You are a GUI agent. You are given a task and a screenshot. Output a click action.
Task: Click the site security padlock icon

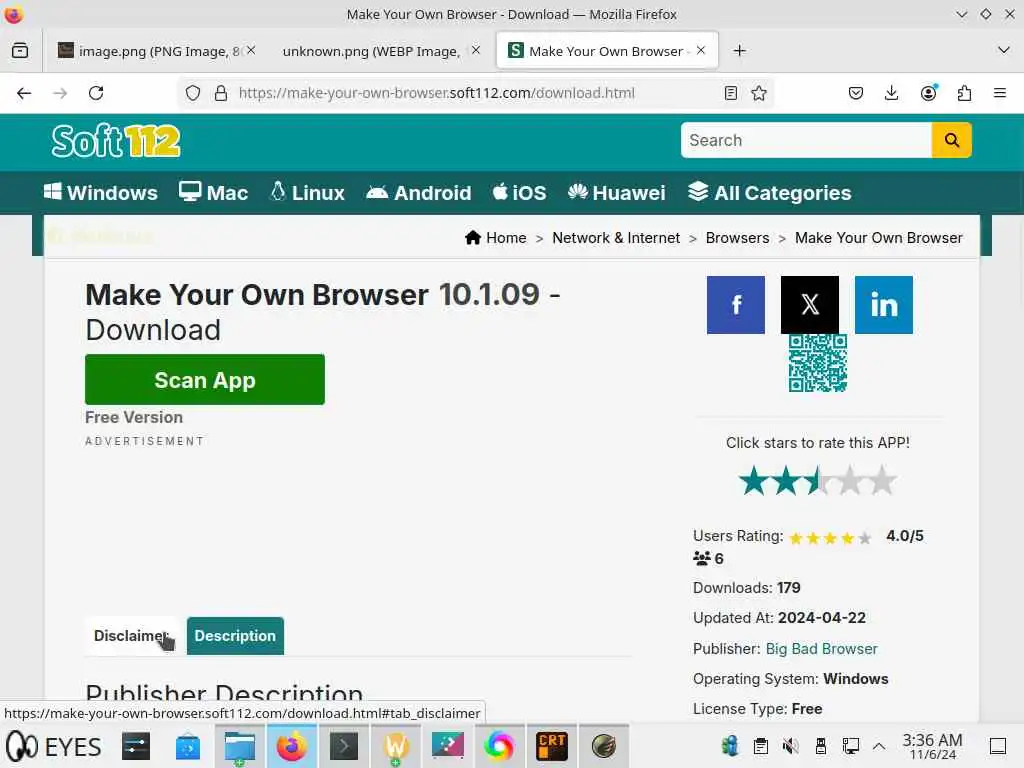click(x=221, y=93)
